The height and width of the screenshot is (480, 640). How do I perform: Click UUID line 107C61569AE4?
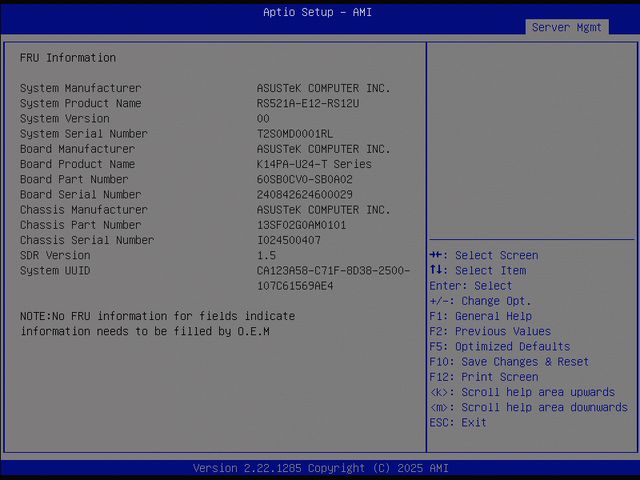click(295, 286)
